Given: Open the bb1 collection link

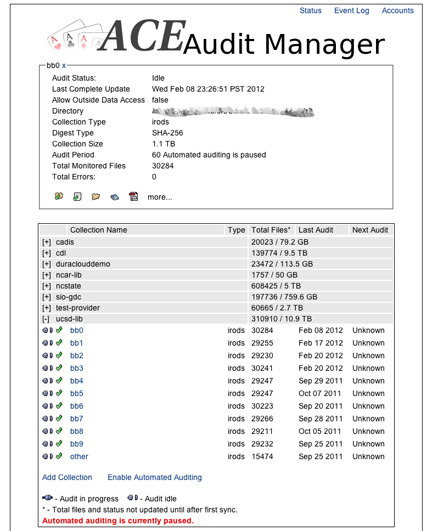Looking at the screenshot, I should click(77, 343).
